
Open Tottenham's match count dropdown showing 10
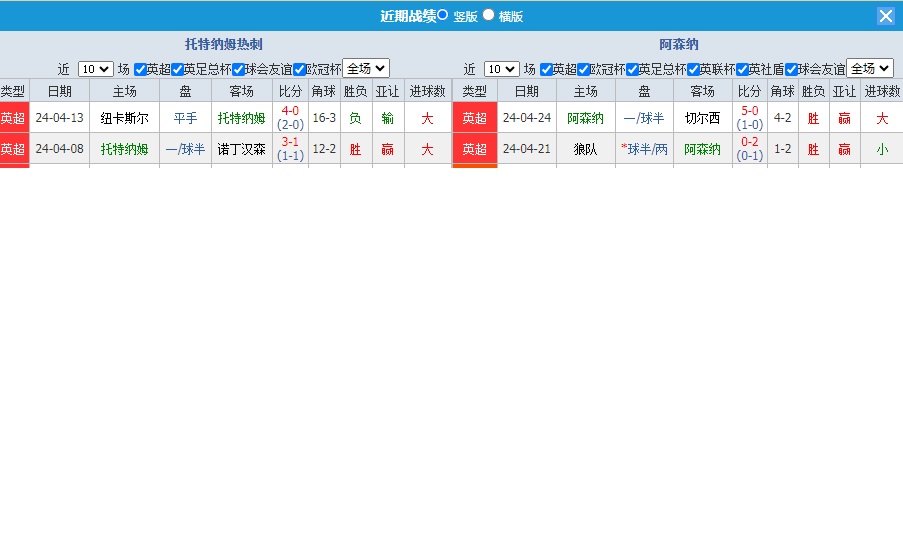coord(96,69)
